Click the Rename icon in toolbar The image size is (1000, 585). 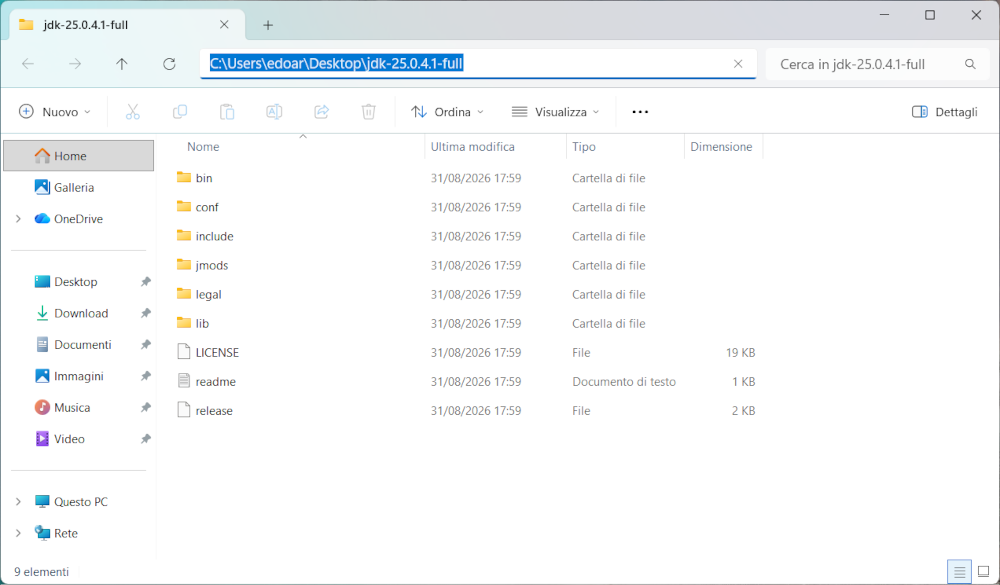(x=274, y=112)
